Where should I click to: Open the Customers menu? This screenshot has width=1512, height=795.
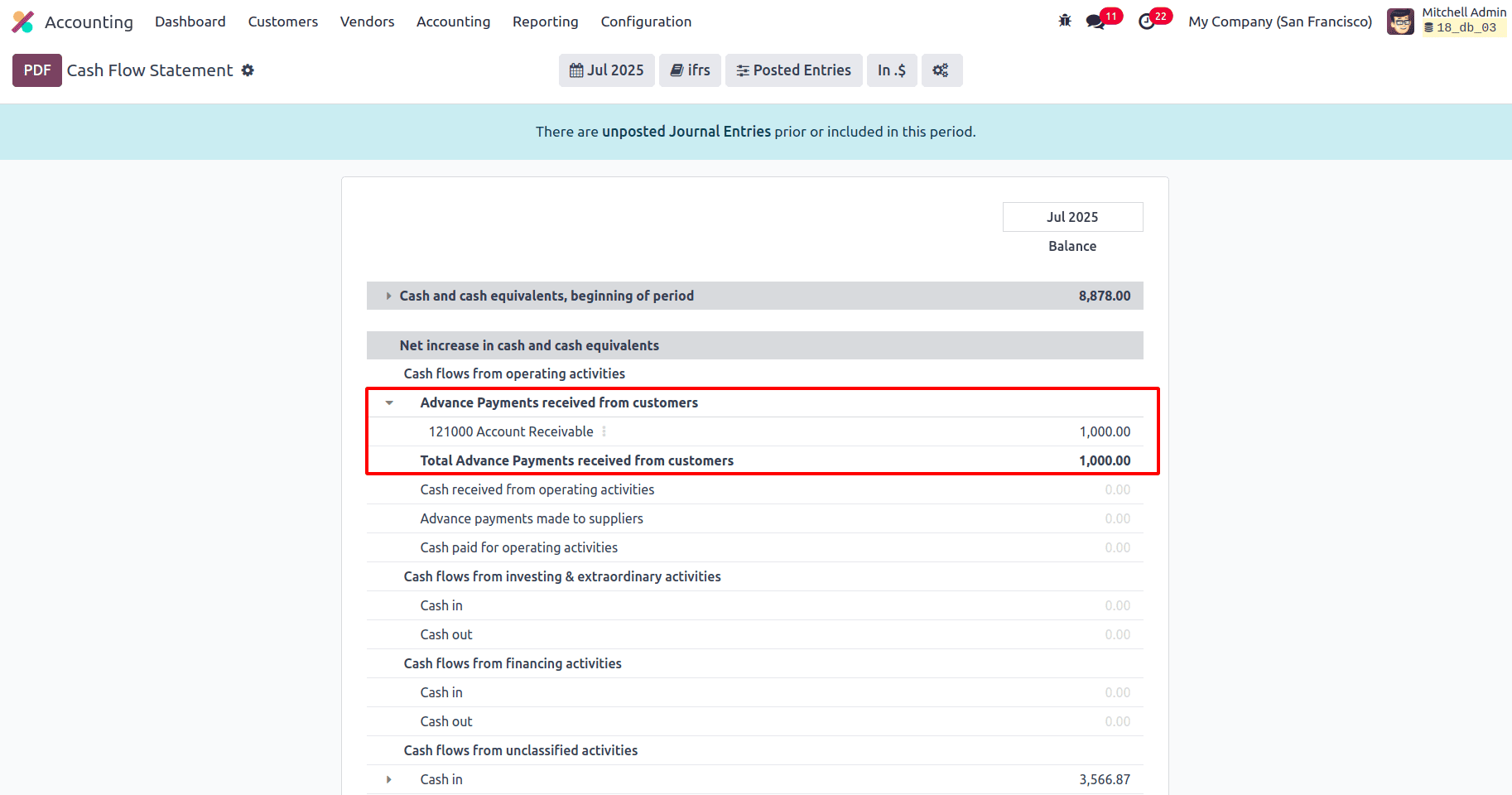click(283, 22)
